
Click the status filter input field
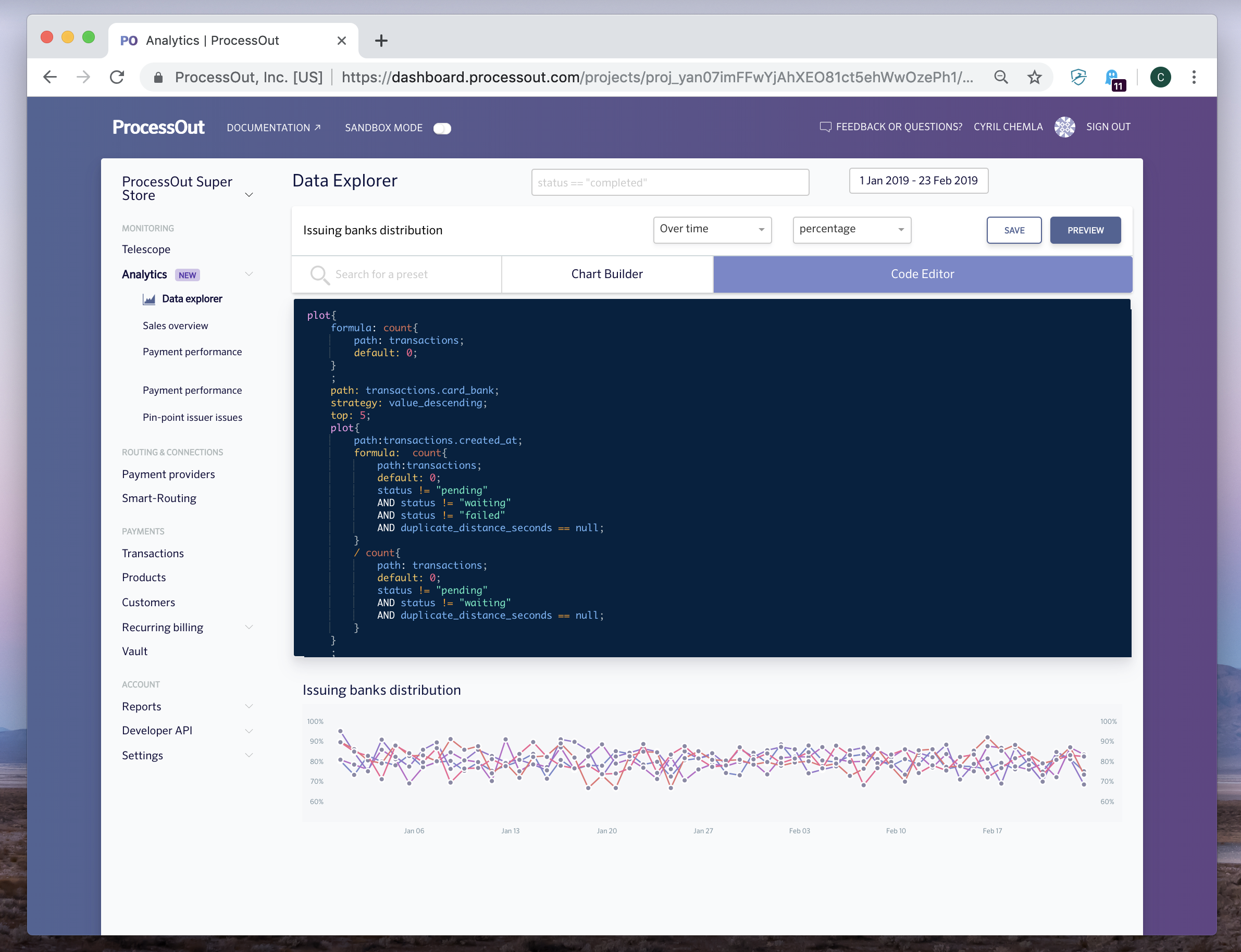click(x=669, y=182)
